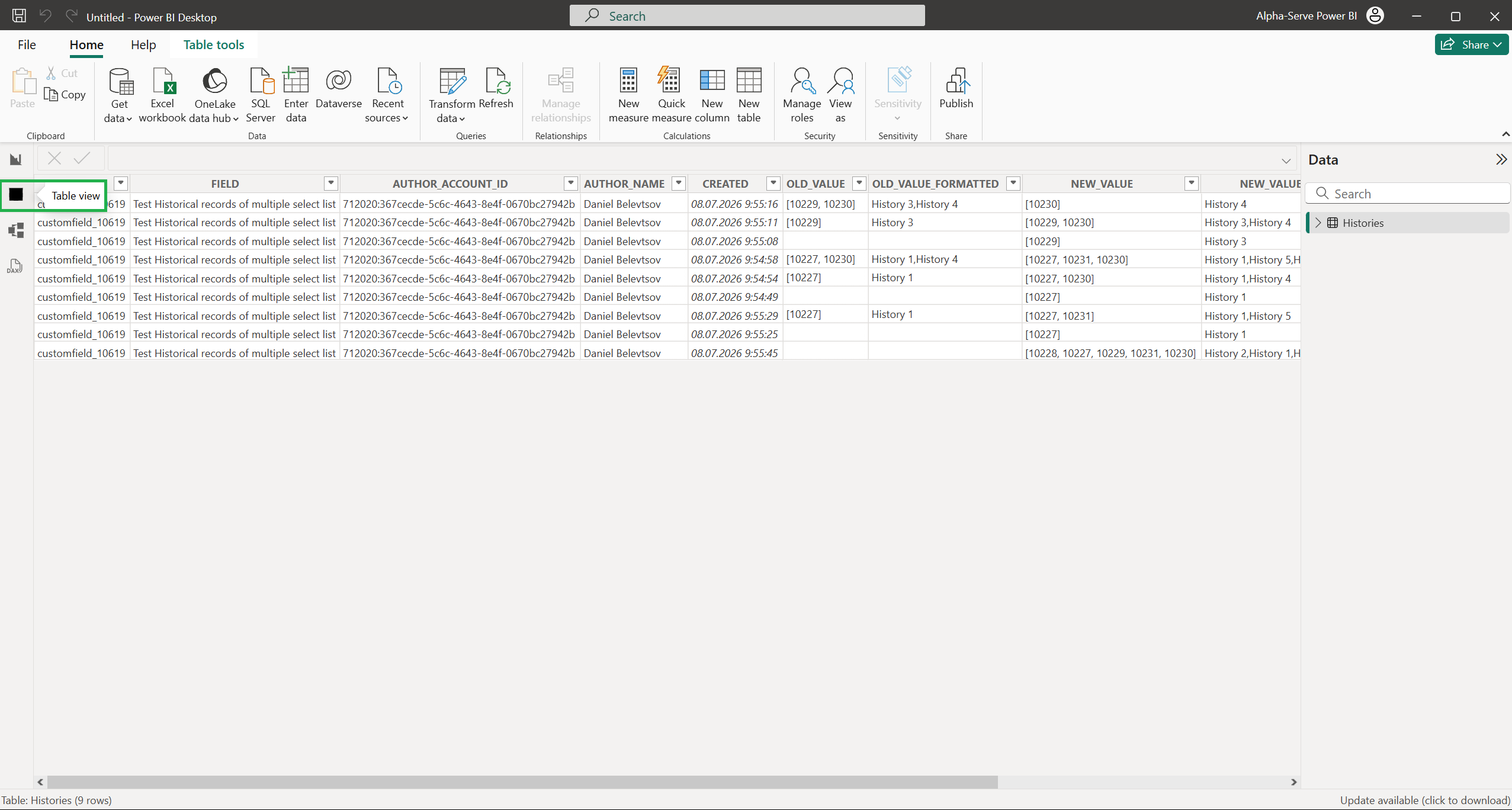The width and height of the screenshot is (1512, 810).
Task: Open user account profile icon
Action: coord(1375,16)
